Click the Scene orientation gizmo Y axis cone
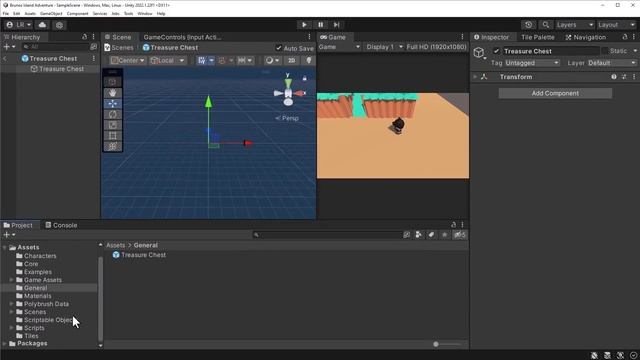Image resolution: width=640 pixels, height=360 pixels. (288, 83)
